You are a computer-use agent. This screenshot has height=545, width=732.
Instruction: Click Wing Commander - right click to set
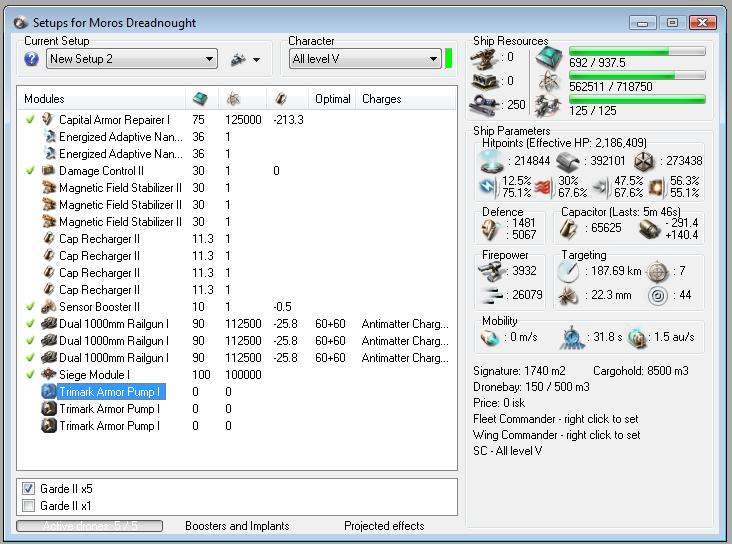[556, 435]
